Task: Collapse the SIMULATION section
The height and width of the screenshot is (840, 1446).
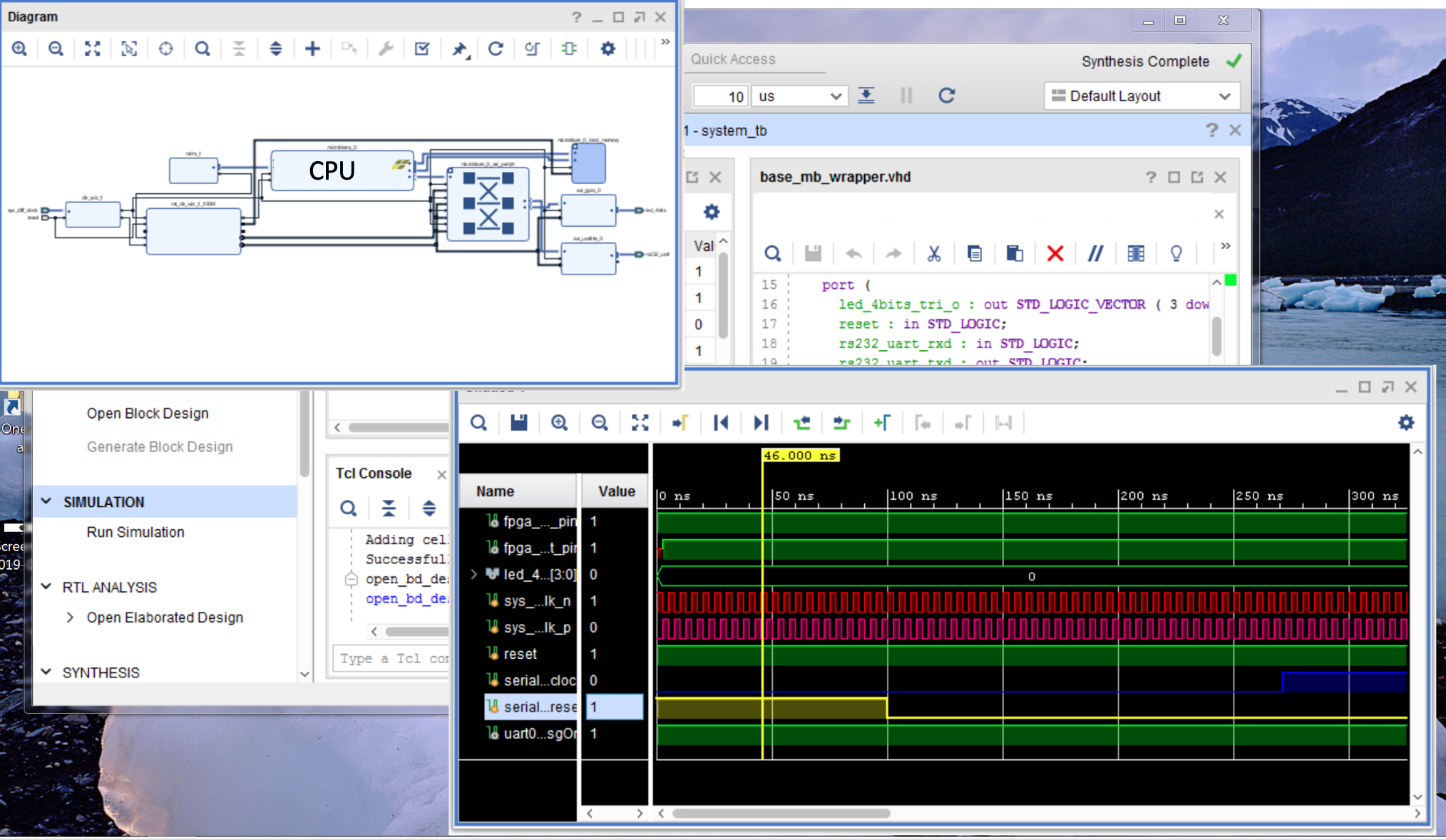Action: coord(46,501)
